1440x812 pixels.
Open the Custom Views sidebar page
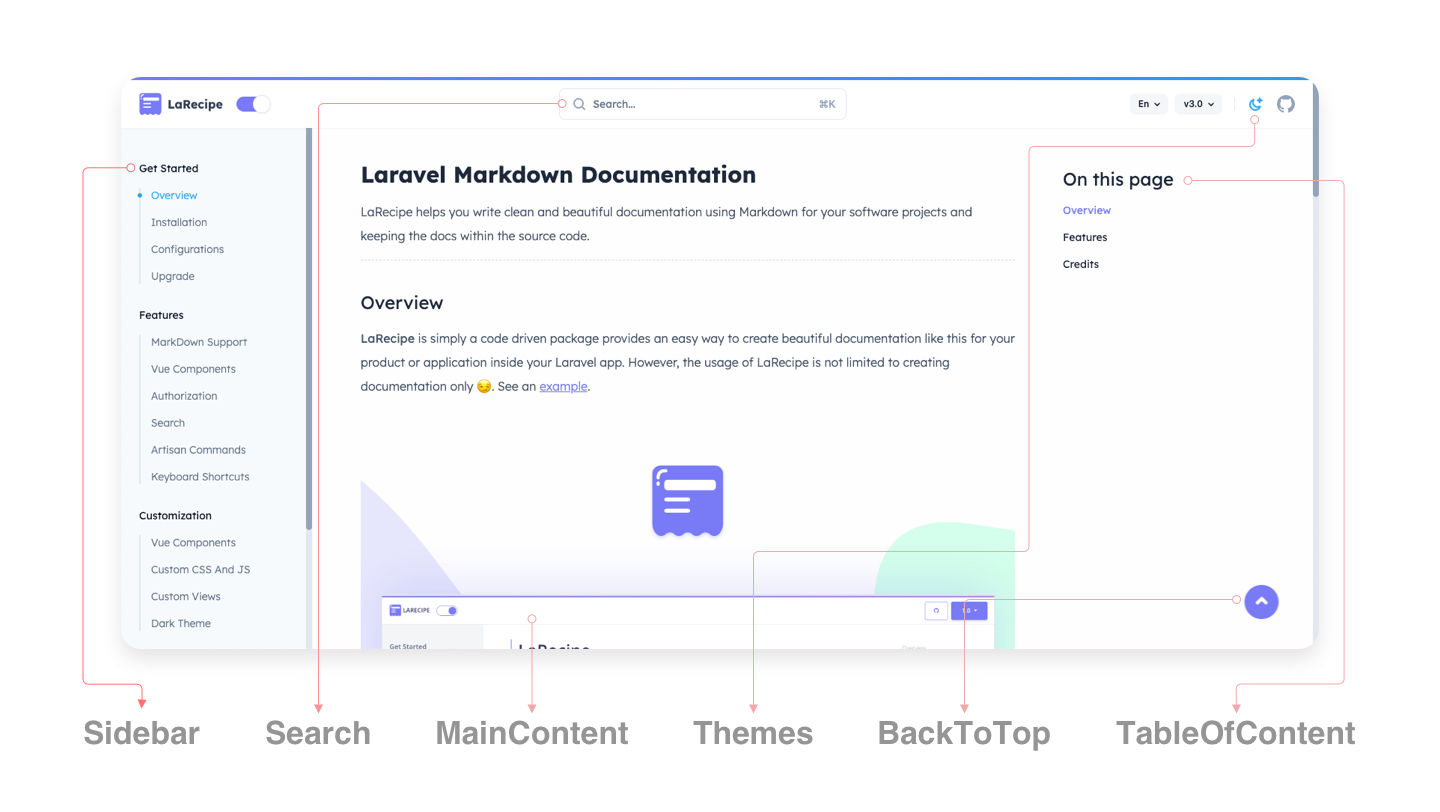(186, 598)
